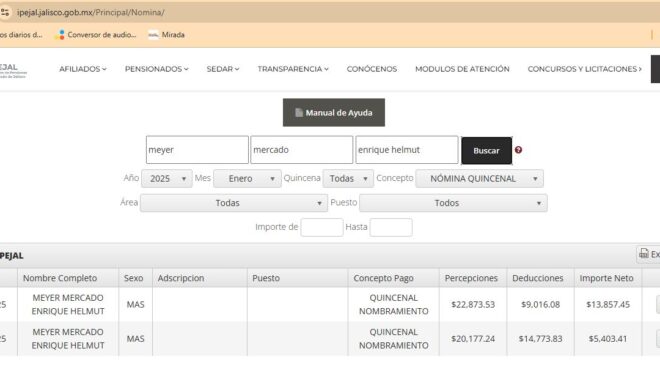Viewport: 660px width, 365px height.
Task: Click the MAS cell in $22,873.53 row
Action: pyautogui.click(x=135, y=304)
